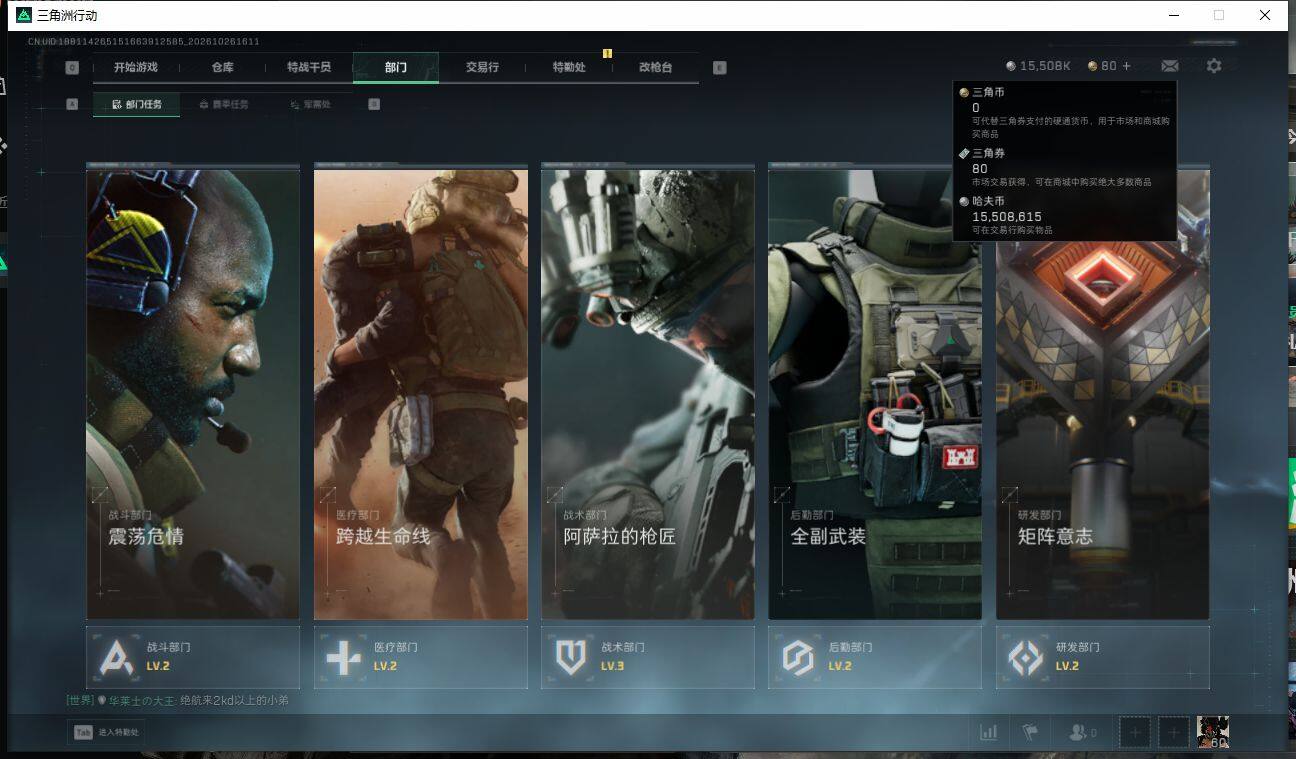Select the 部门任务 sub-tab
The image size is (1296, 759).
click(137, 104)
